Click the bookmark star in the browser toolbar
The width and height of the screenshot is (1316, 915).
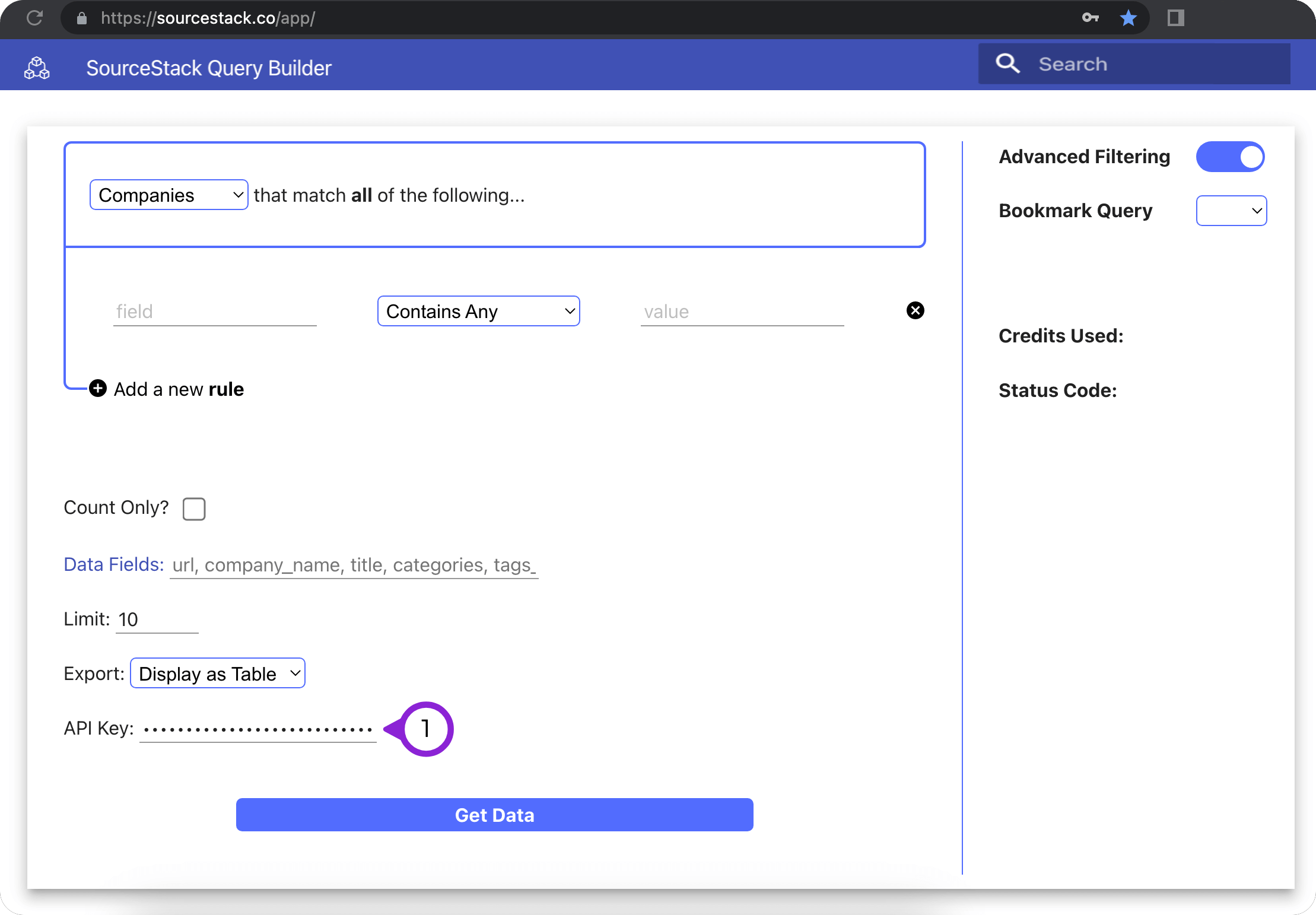click(x=1129, y=18)
